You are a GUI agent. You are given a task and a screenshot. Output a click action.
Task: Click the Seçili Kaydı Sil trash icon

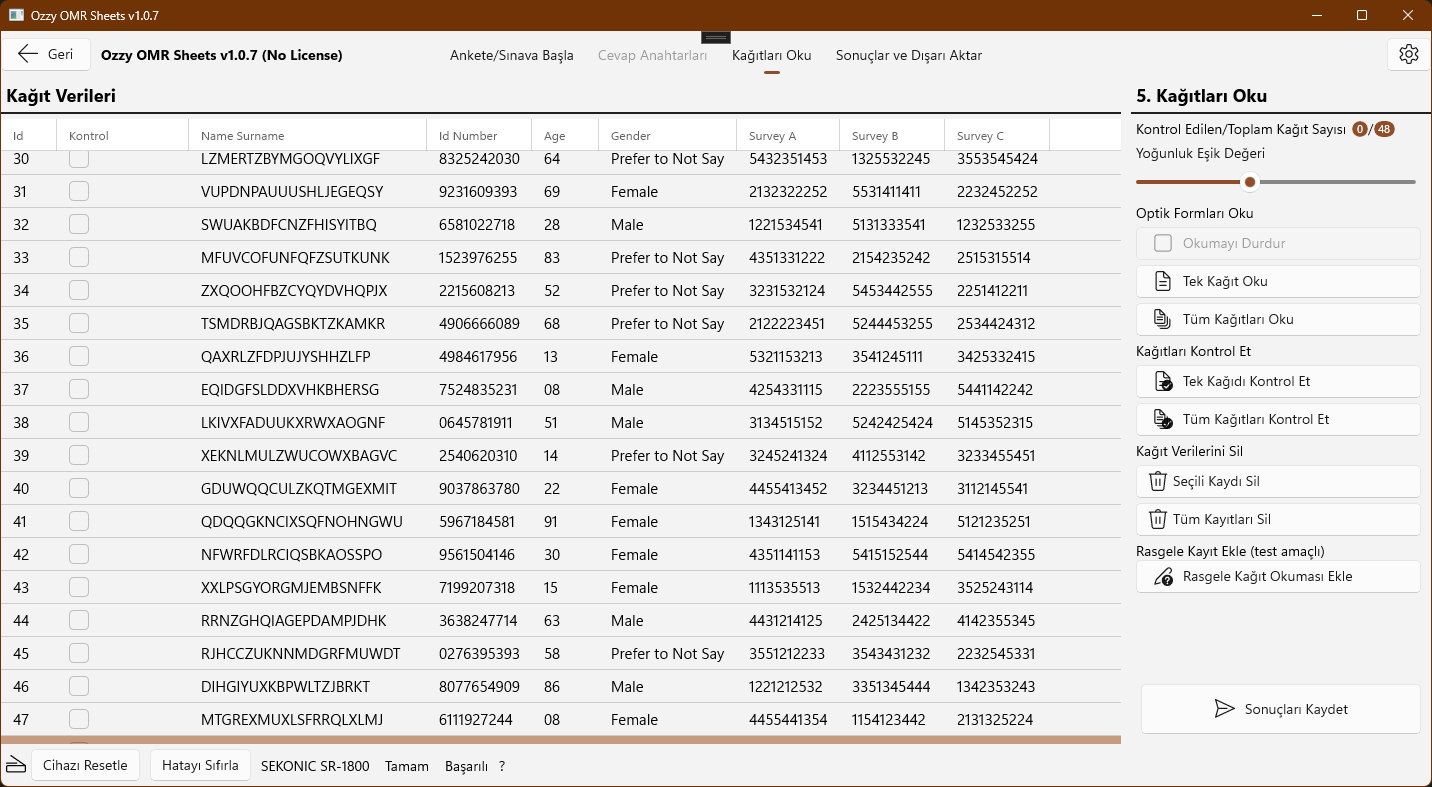pyautogui.click(x=1158, y=481)
